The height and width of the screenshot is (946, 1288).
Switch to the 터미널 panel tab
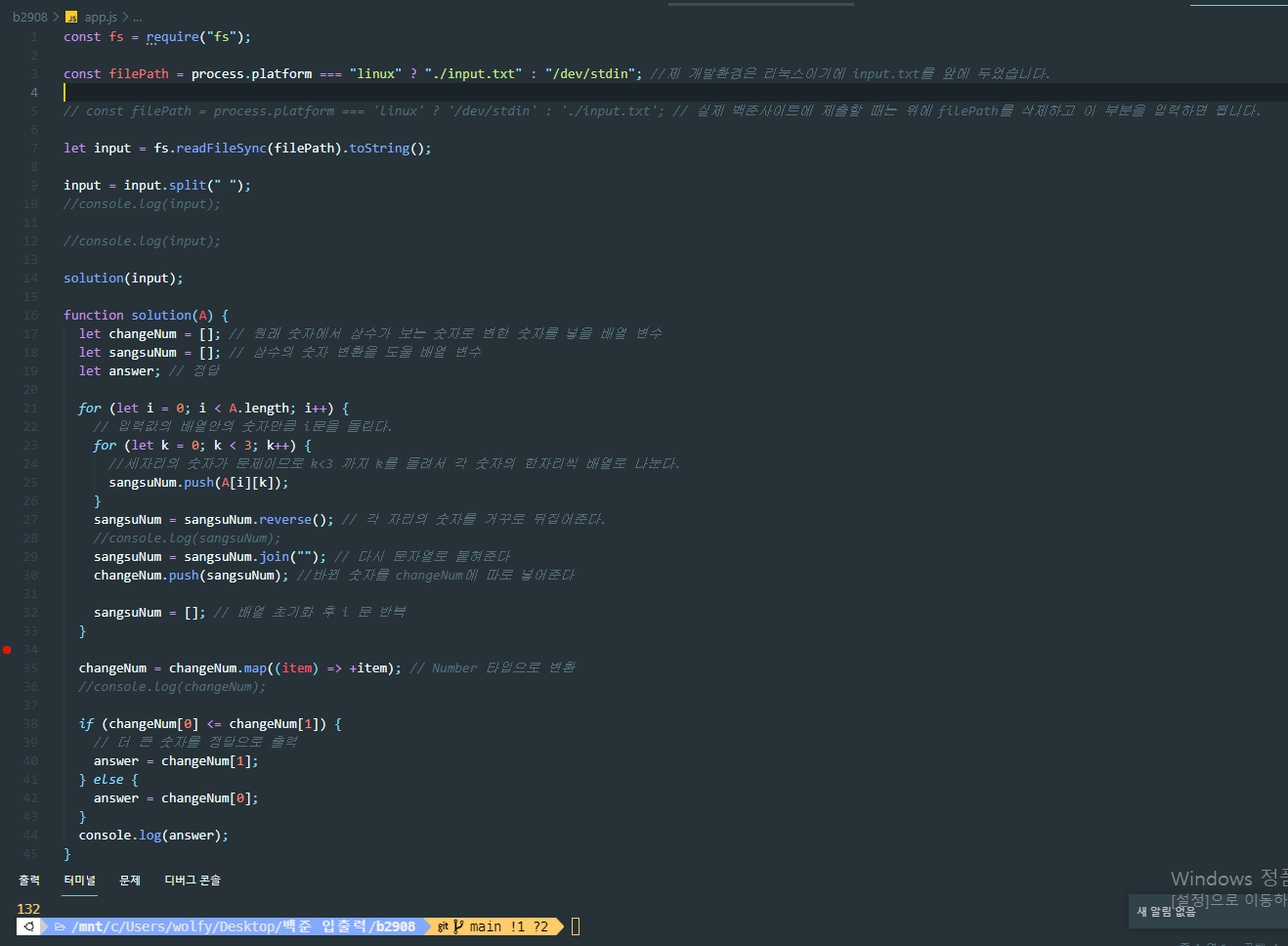tap(80, 881)
